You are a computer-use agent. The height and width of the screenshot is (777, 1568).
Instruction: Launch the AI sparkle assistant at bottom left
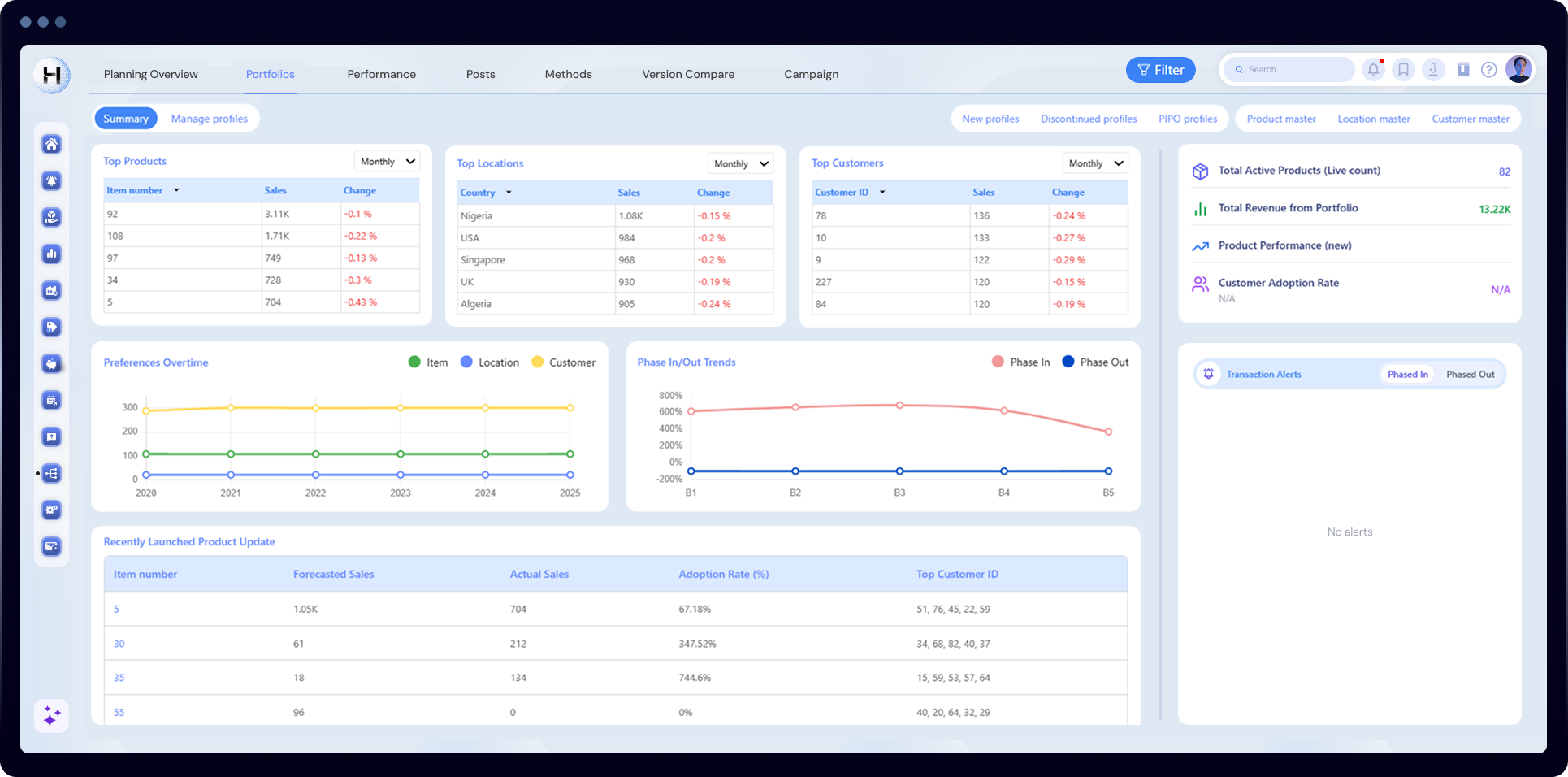point(51,716)
